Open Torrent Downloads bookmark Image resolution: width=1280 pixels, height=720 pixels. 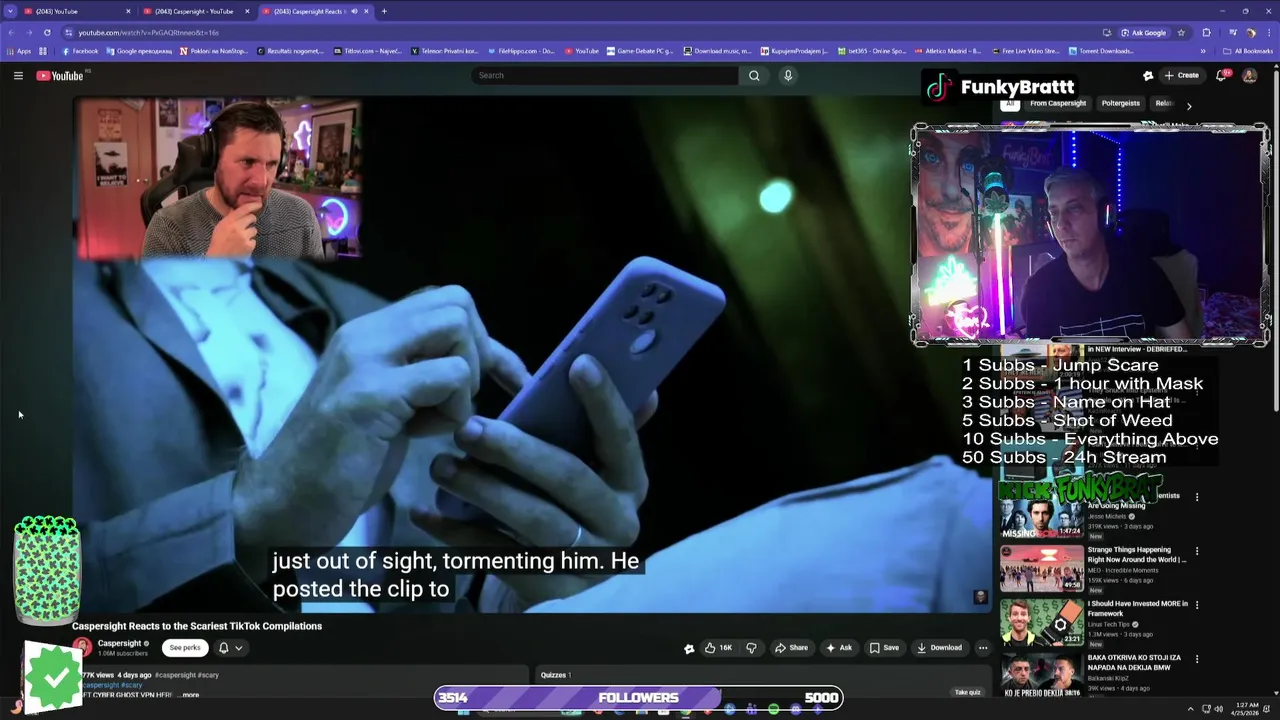[x=1101, y=51]
